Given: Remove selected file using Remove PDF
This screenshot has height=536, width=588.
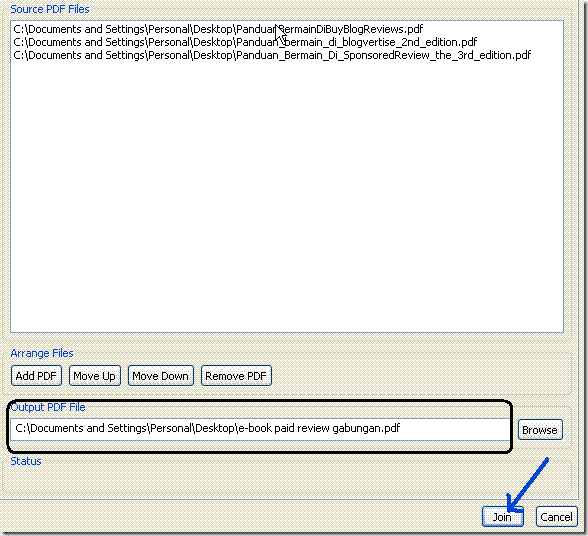Looking at the screenshot, I should pos(236,375).
